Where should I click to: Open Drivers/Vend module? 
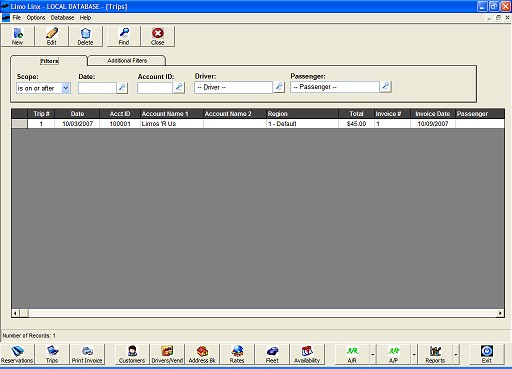tap(167, 354)
